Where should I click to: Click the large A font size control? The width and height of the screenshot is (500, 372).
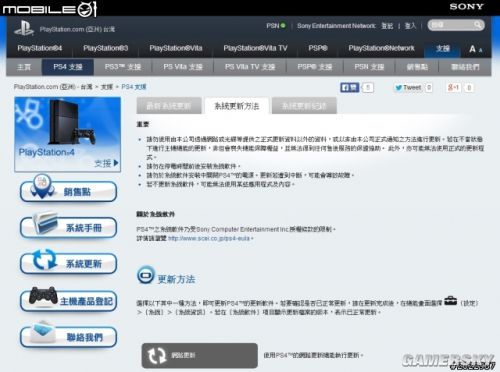472,49
